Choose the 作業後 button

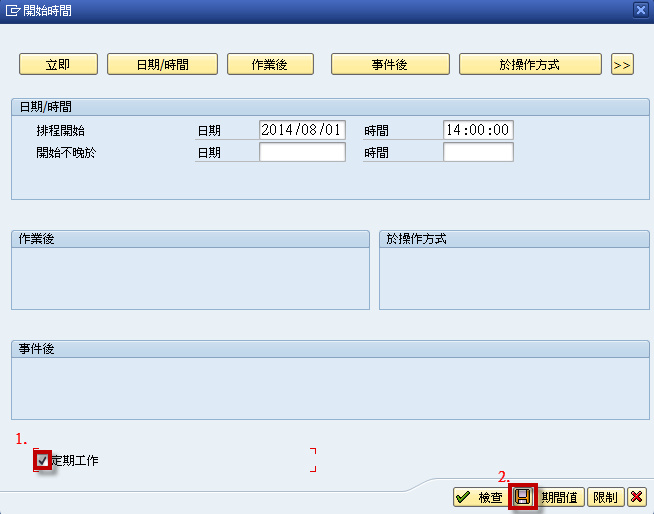coord(270,64)
